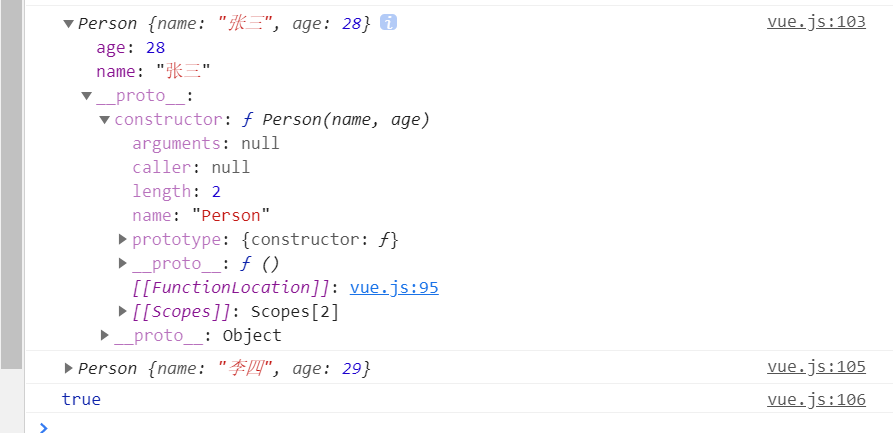Image resolution: width=893 pixels, height=433 pixels.
Task: Expand the prototype {constructor: f} entry
Action: (122, 239)
